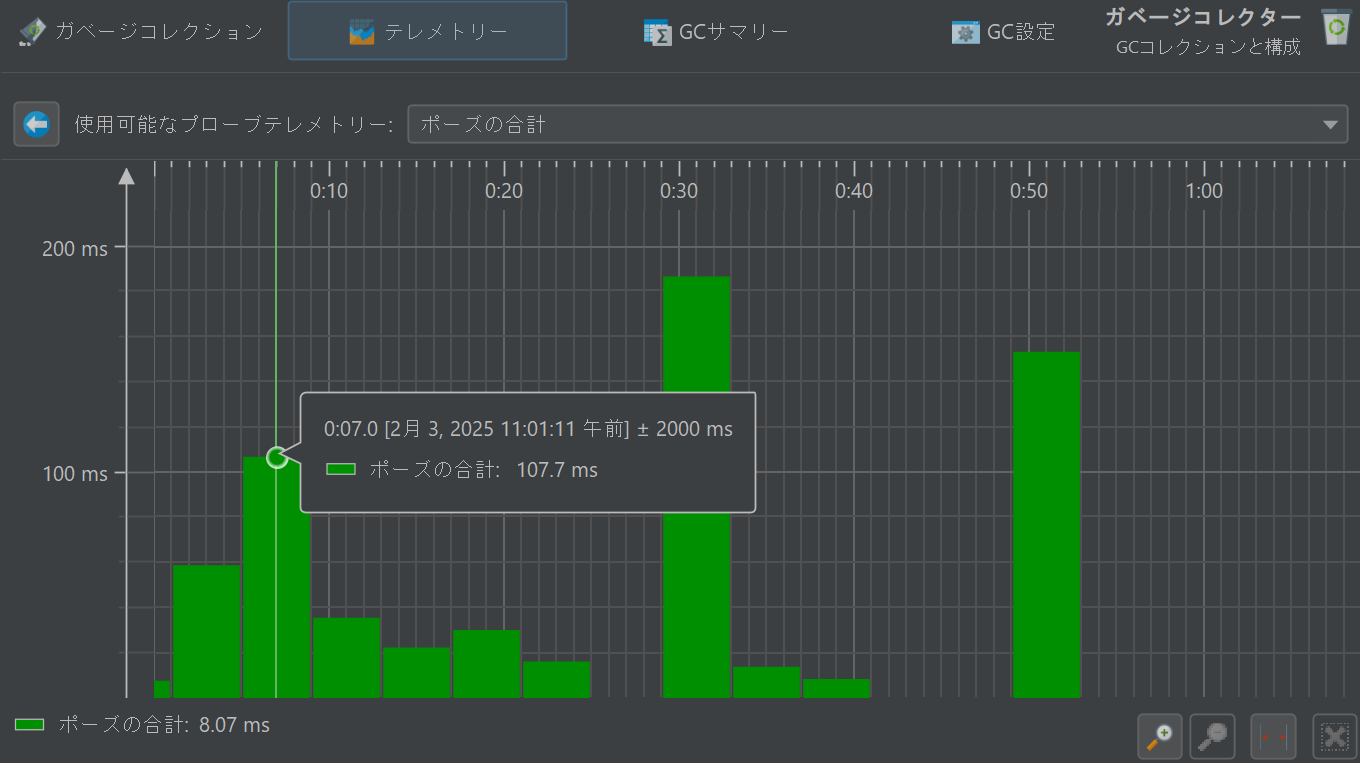Image resolution: width=1360 pixels, height=763 pixels.
Task: Switch to the GCサマリー tab
Action: [x=716, y=31]
